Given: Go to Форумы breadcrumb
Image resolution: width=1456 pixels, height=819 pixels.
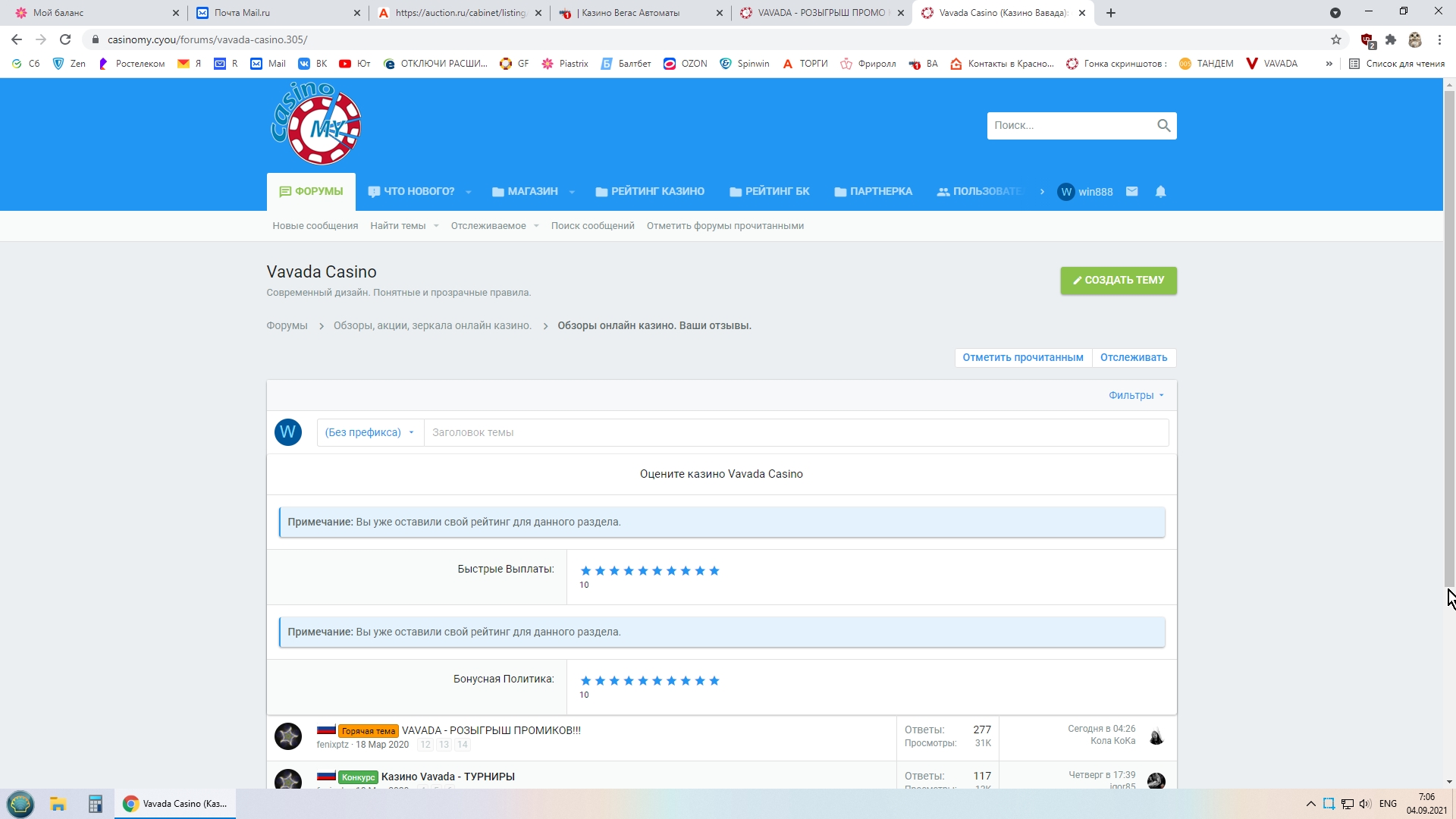Looking at the screenshot, I should click(x=287, y=325).
